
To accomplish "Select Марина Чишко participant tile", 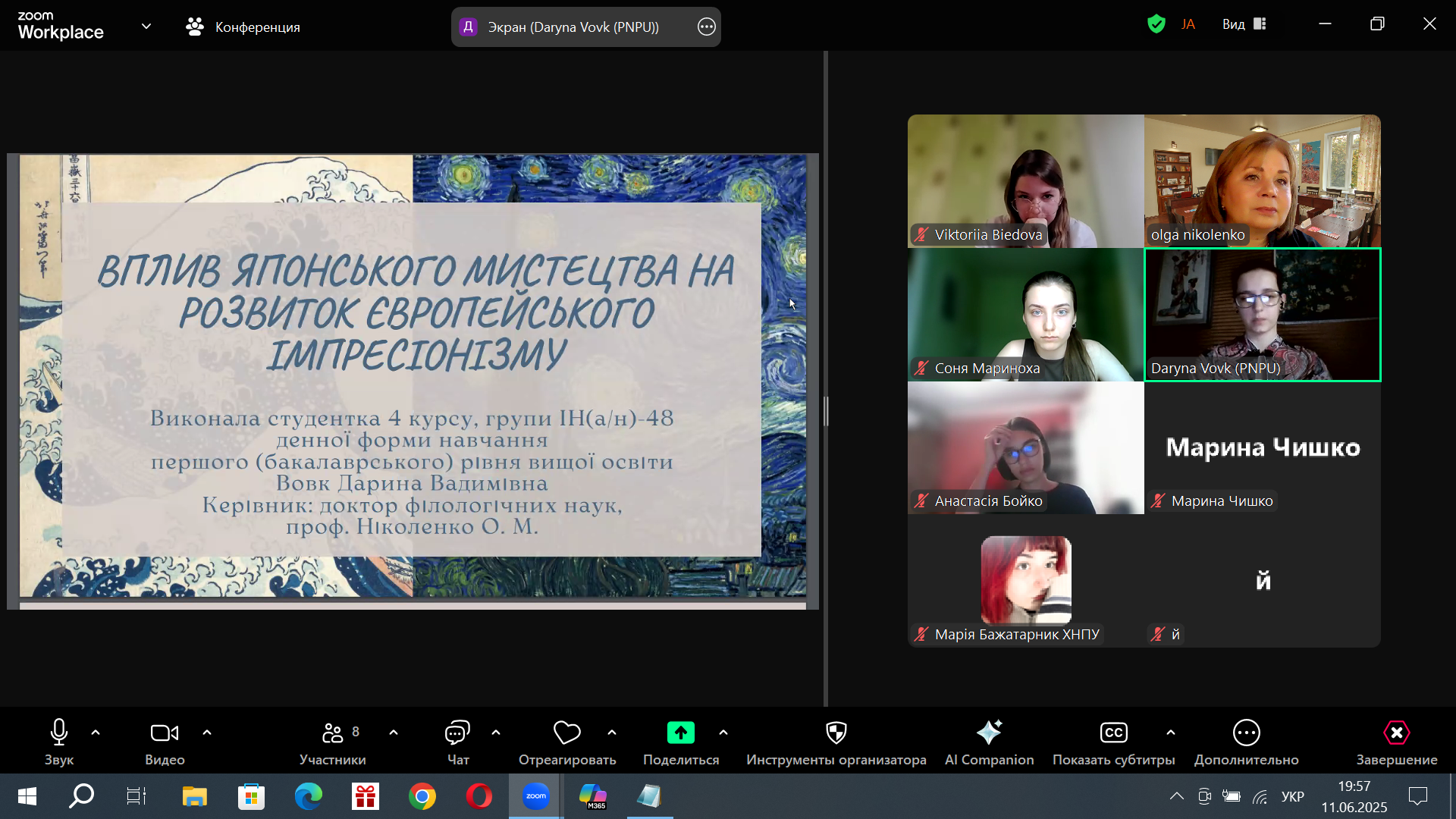I will 1262,447.
